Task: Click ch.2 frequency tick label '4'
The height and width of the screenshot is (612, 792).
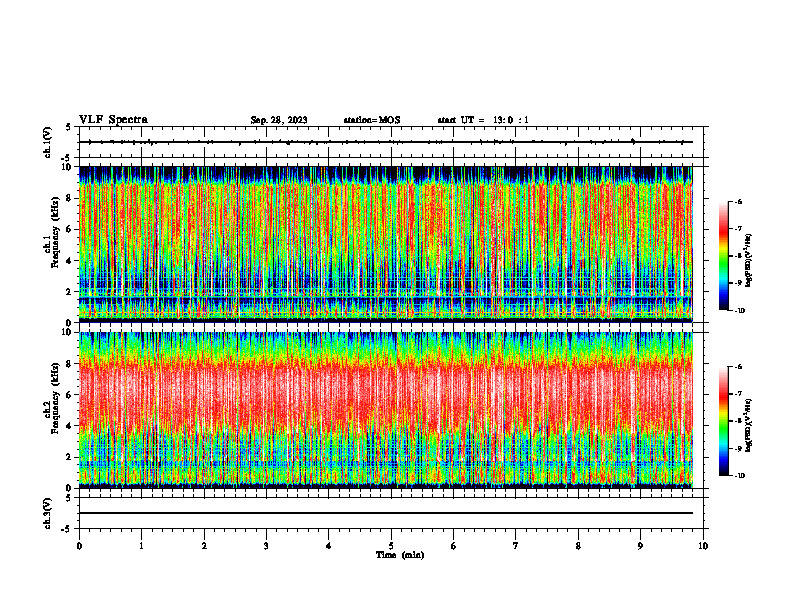Action: click(70, 427)
